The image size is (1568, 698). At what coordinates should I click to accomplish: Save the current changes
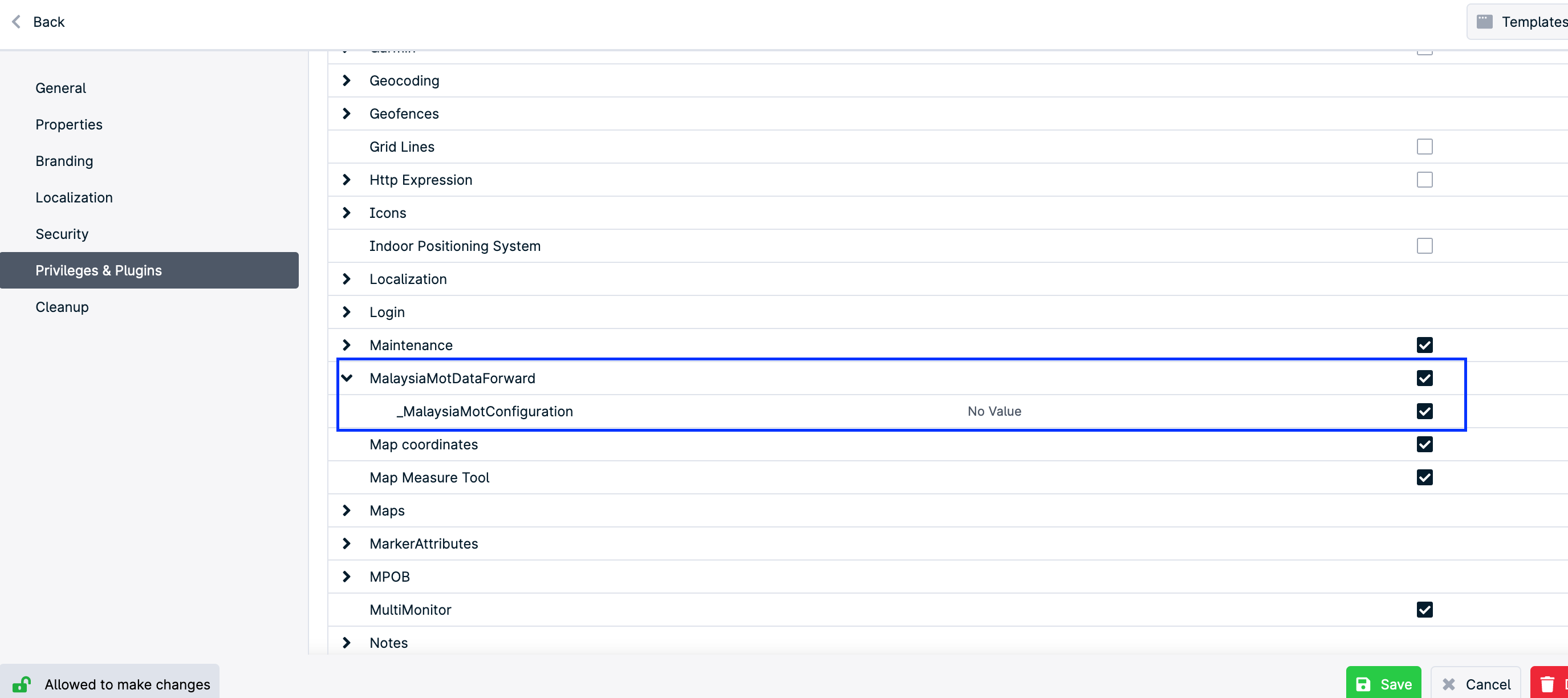click(1383, 684)
